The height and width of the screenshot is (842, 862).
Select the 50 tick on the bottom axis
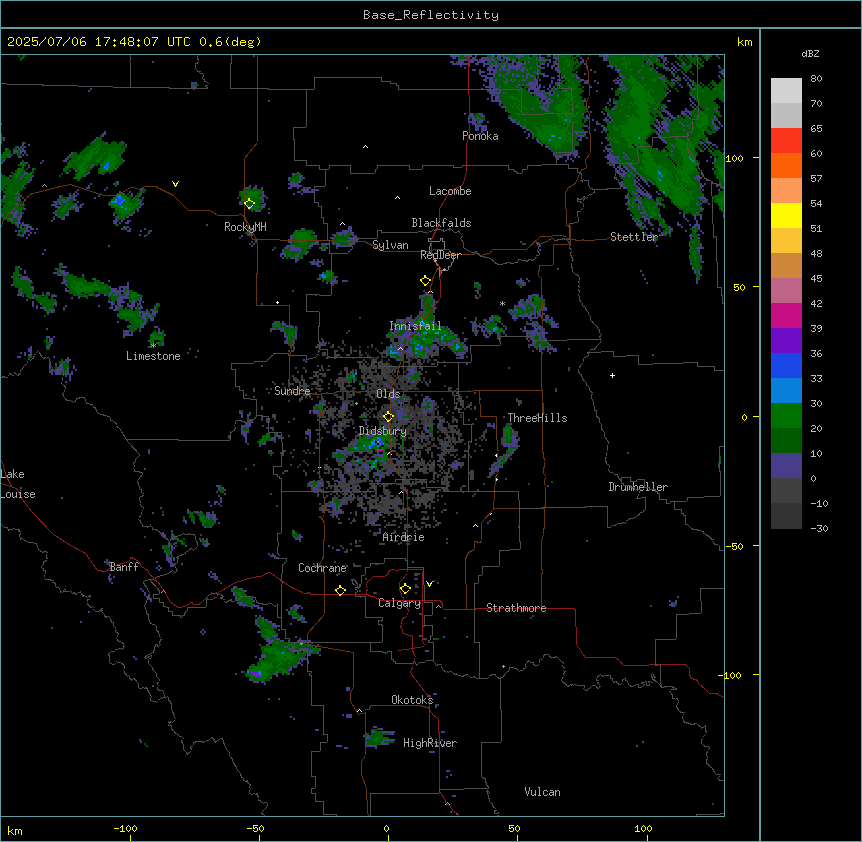pos(515,828)
